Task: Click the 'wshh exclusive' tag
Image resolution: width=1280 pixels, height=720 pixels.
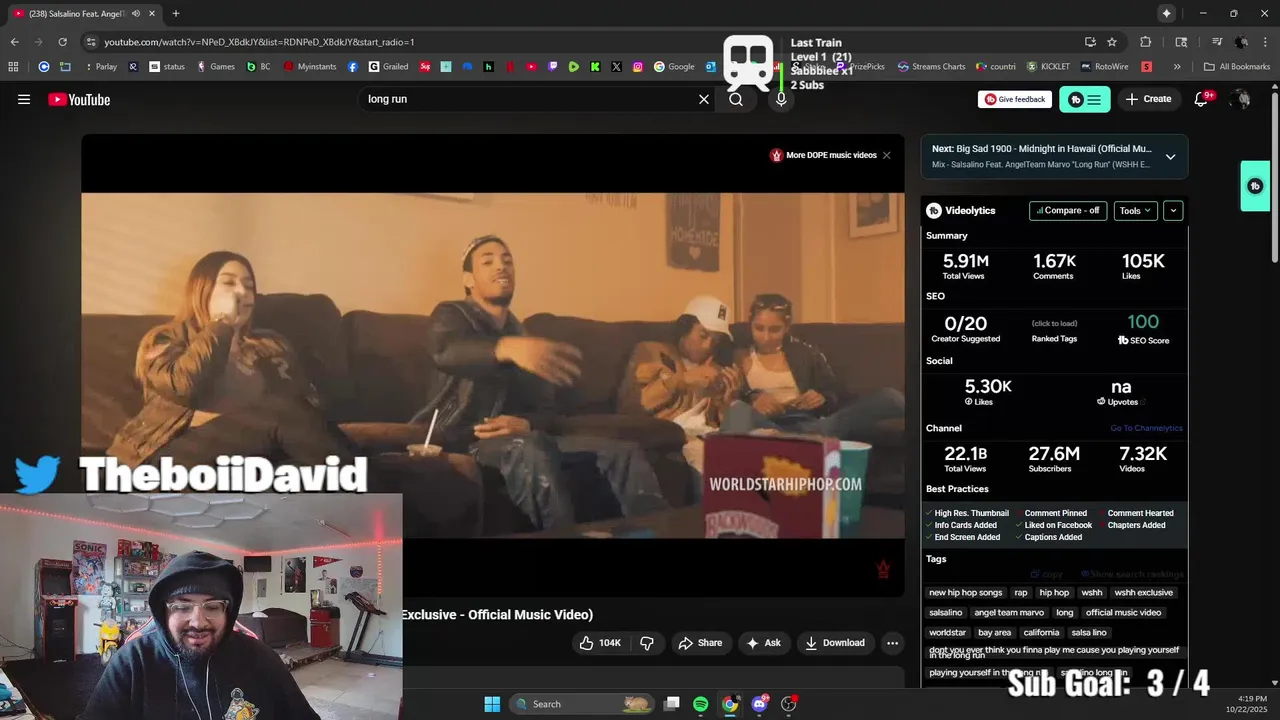Action: [1144, 593]
